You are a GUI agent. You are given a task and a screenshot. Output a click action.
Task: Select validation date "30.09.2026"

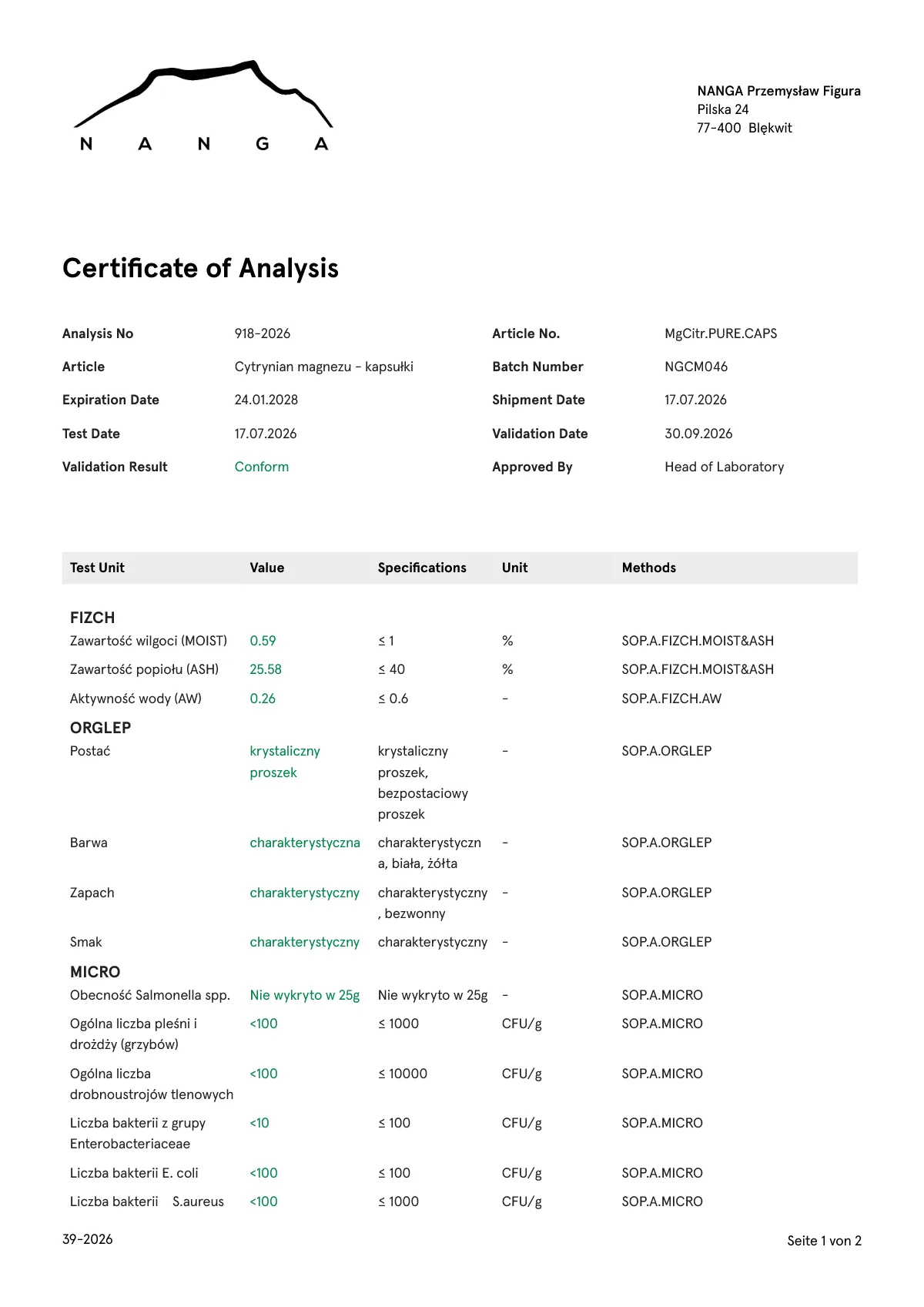698,434
